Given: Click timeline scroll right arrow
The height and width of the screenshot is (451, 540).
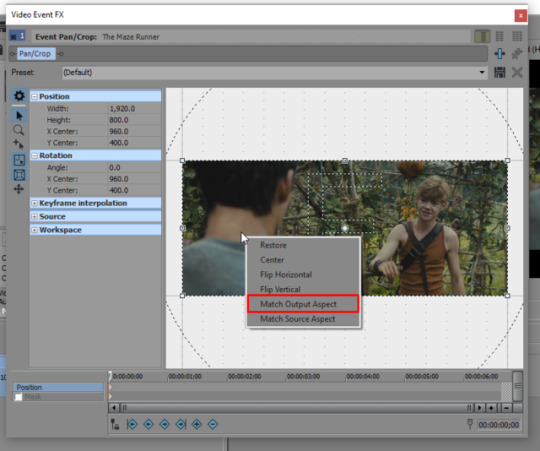Looking at the screenshot, I should (x=479, y=408).
